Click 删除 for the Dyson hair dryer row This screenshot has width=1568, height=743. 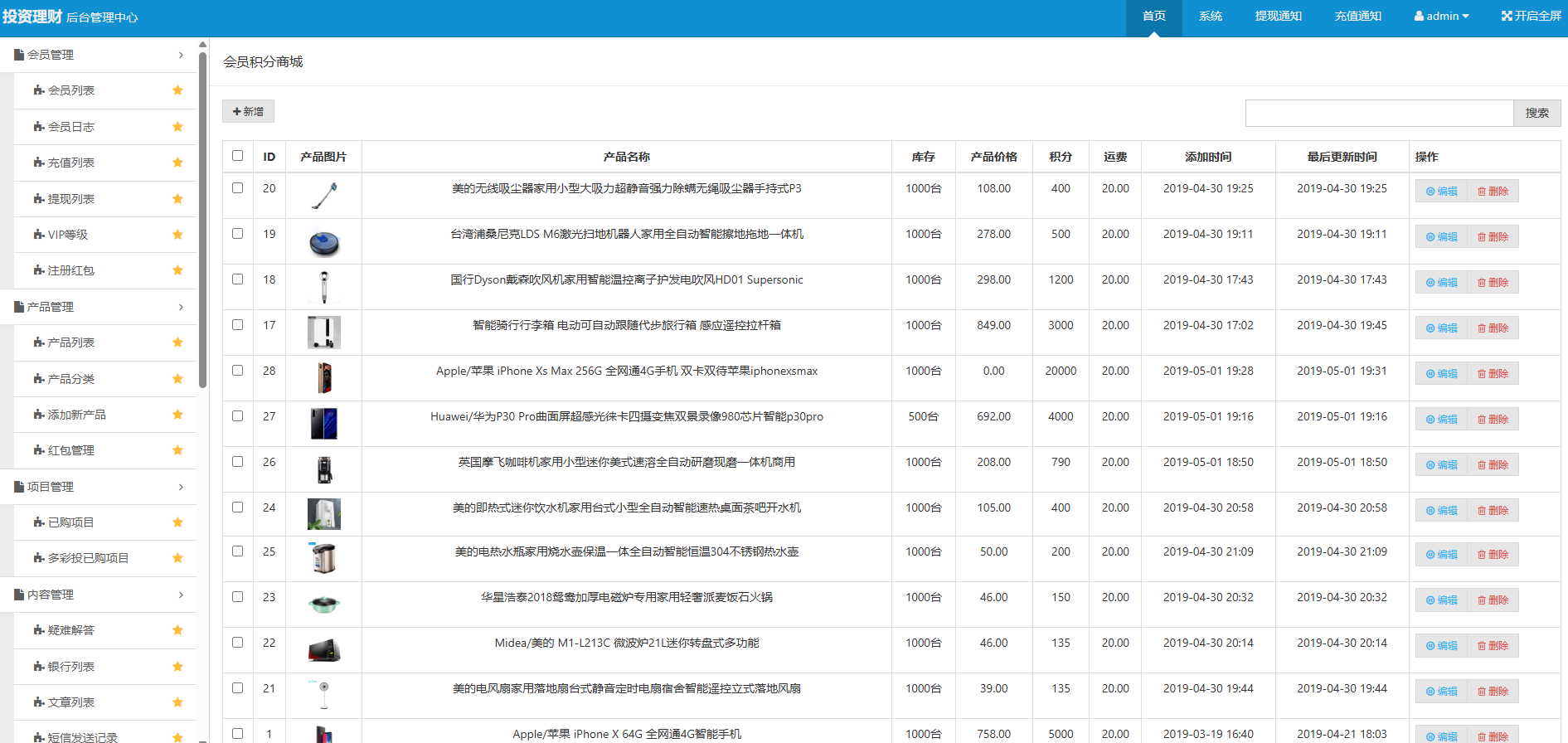pyautogui.click(x=1493, y=283)
